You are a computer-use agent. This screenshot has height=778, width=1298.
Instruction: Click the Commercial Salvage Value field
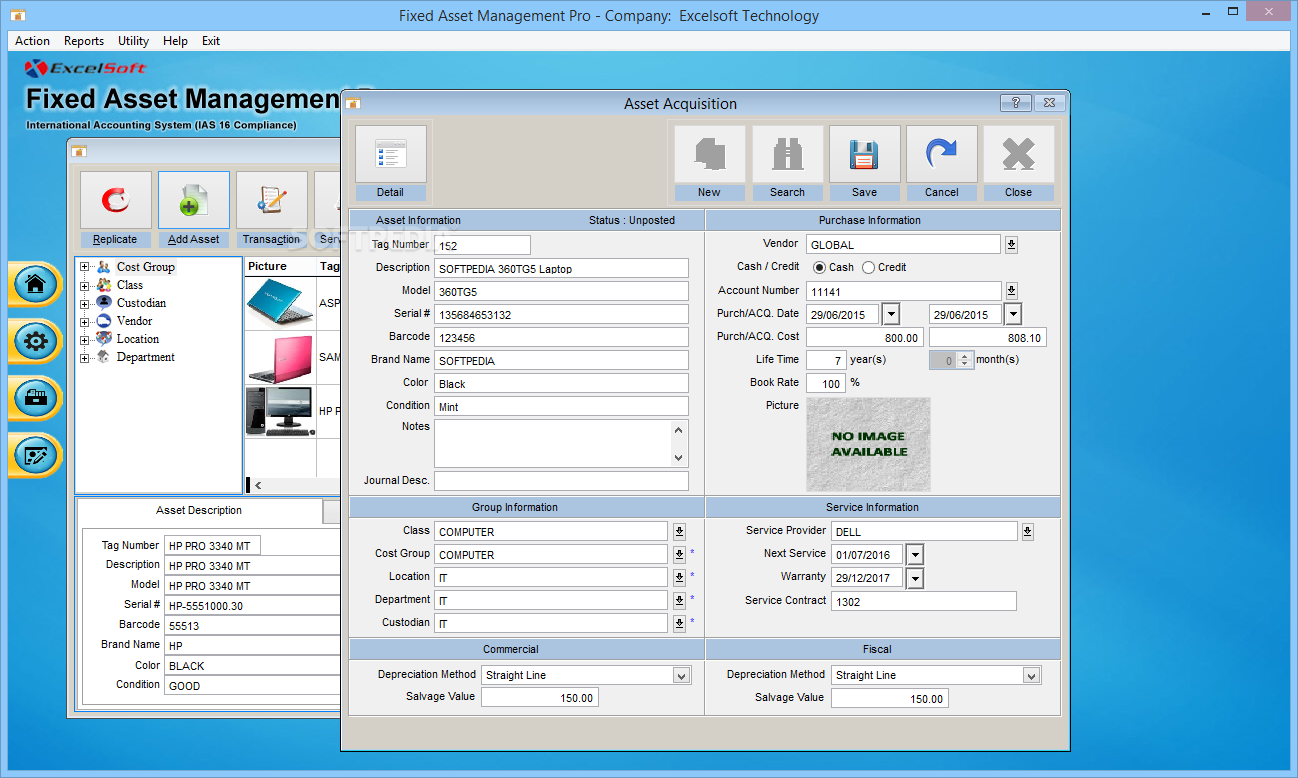click(540, 698)
